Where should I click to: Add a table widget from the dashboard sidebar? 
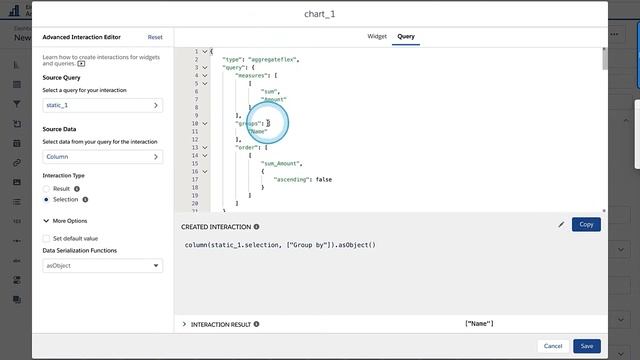click(x=17, y=84)
